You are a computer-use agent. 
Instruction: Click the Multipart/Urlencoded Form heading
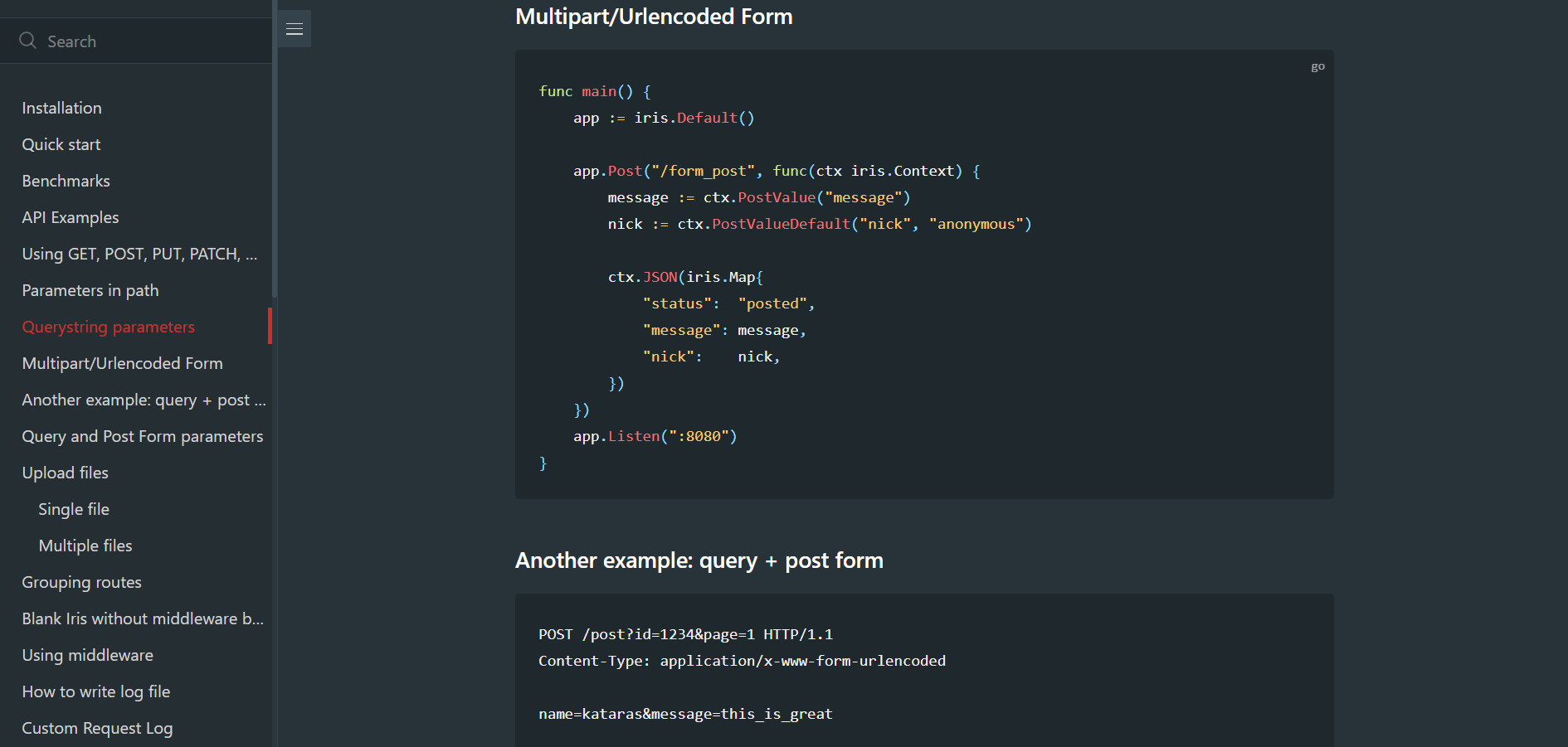pos(654,17)
